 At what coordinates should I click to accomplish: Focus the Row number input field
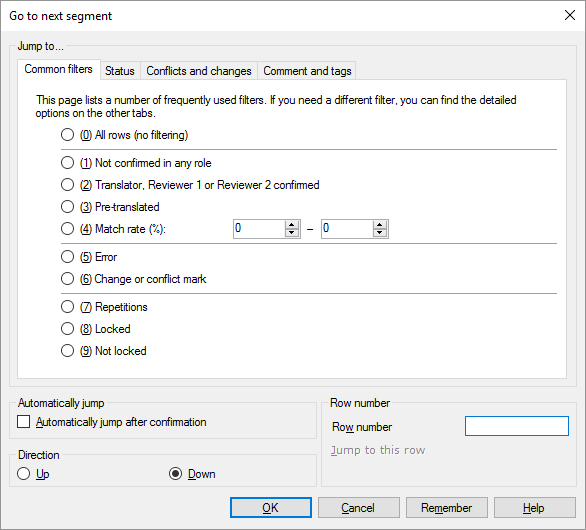(517, 426)
